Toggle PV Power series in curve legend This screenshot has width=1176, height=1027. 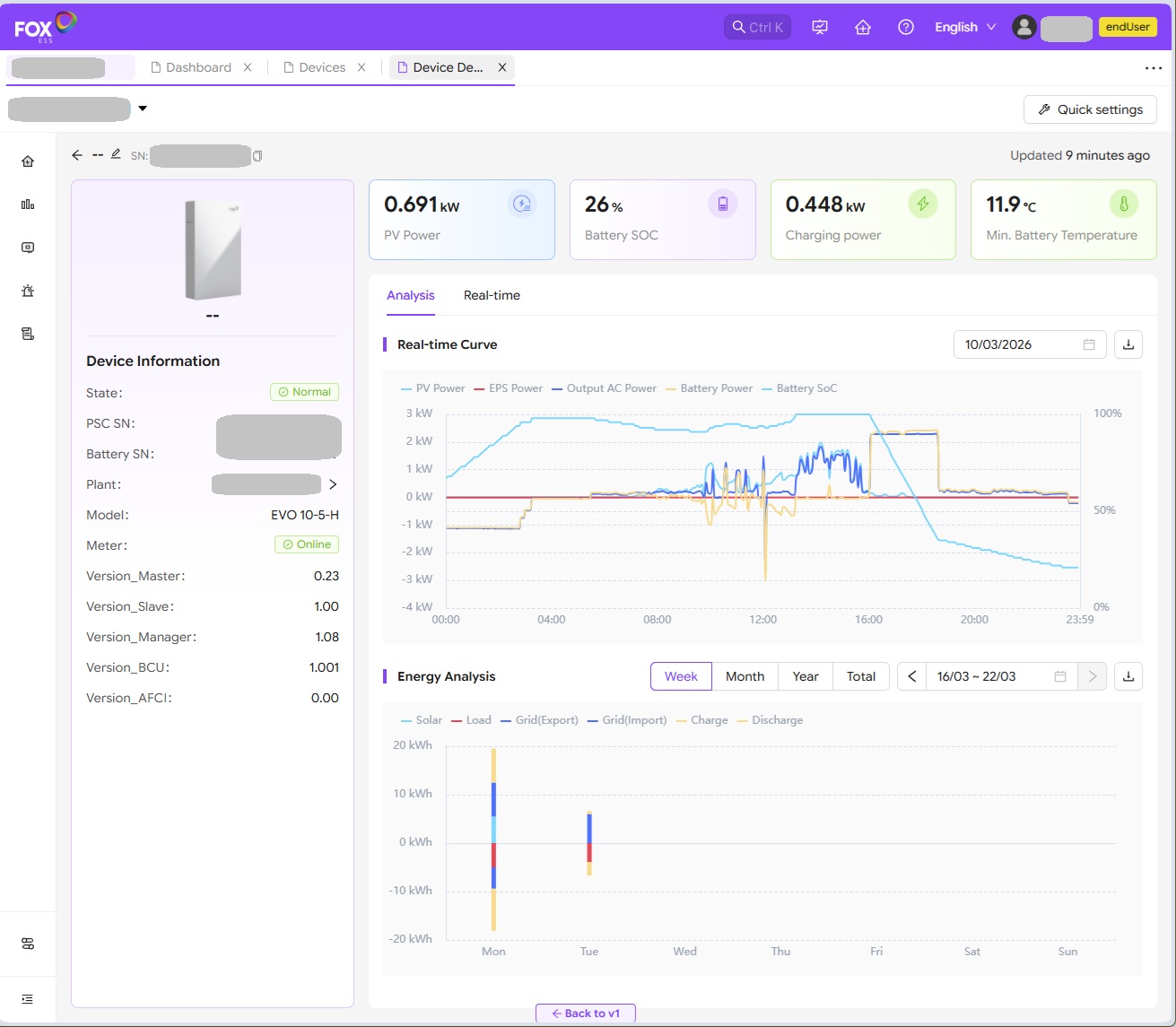click(x=432, y=388)
